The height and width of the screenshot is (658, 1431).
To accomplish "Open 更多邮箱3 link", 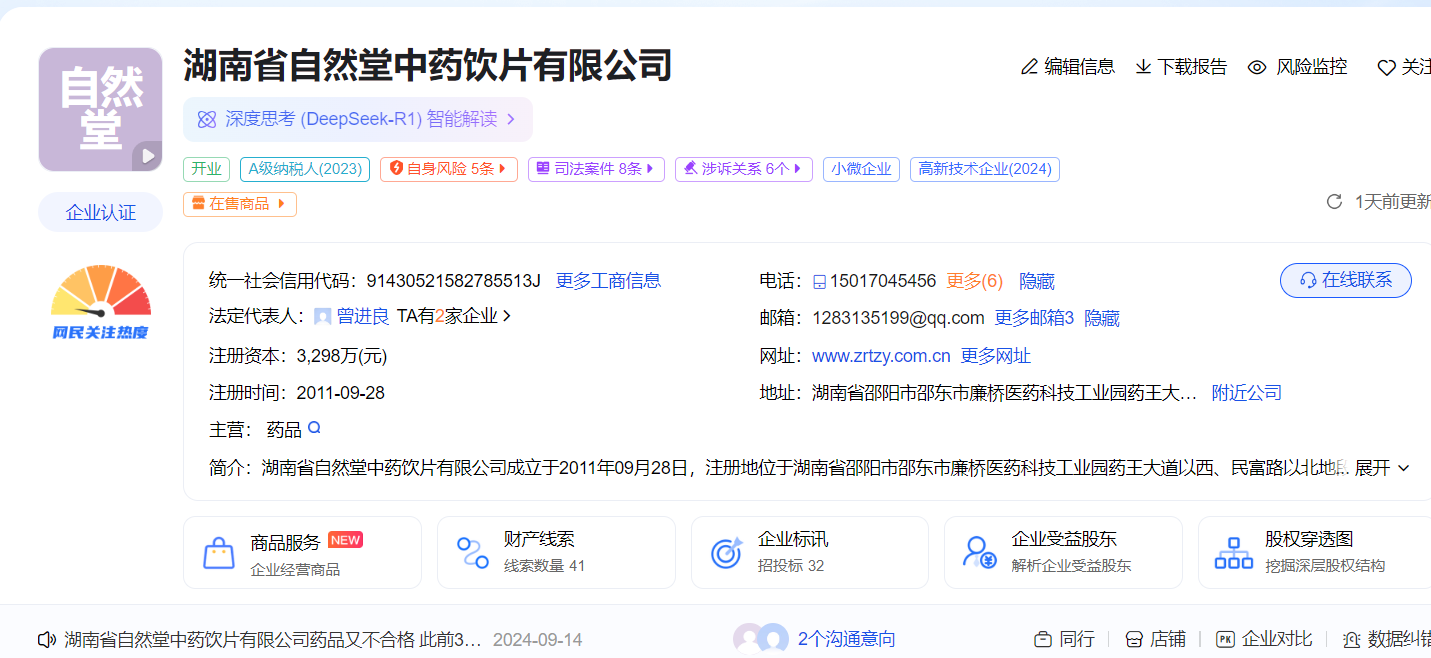I will point(1034,318).
